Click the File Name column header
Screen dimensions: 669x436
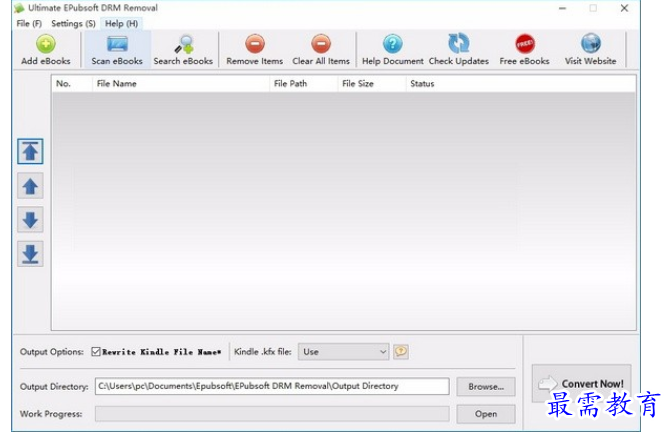[x=181, y=84]
